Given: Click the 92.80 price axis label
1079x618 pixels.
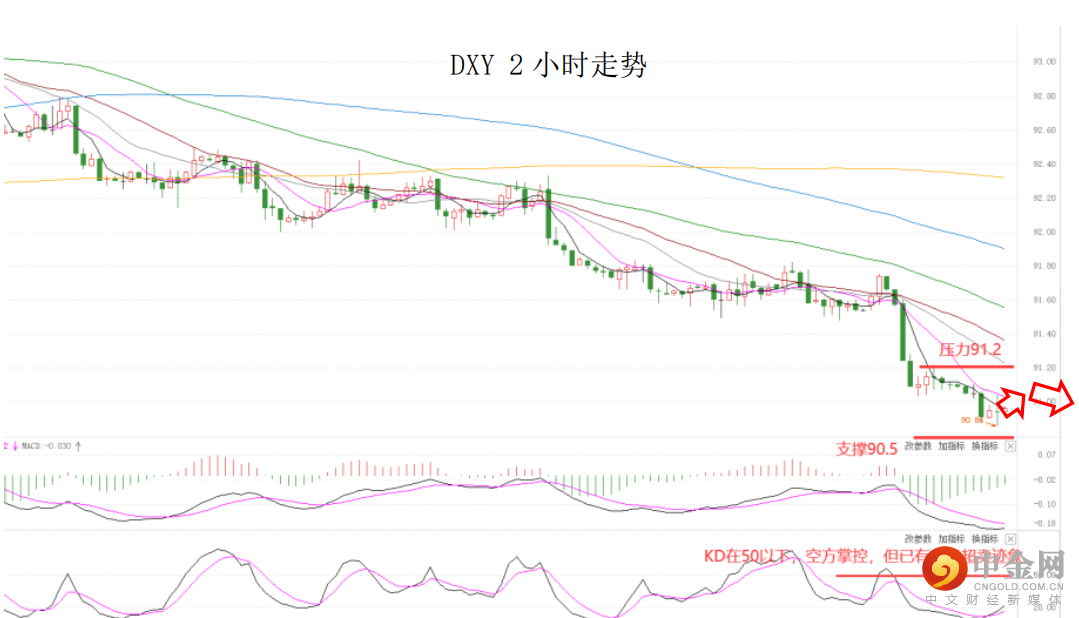Looking at the screenshot, I should pyautogui.click(x=1044, y=96).
